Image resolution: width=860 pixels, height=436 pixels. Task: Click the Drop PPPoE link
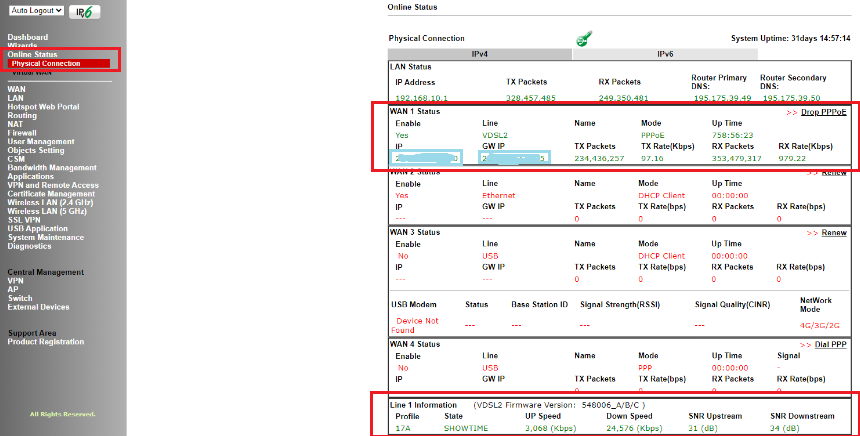click(x=822, y=112)
